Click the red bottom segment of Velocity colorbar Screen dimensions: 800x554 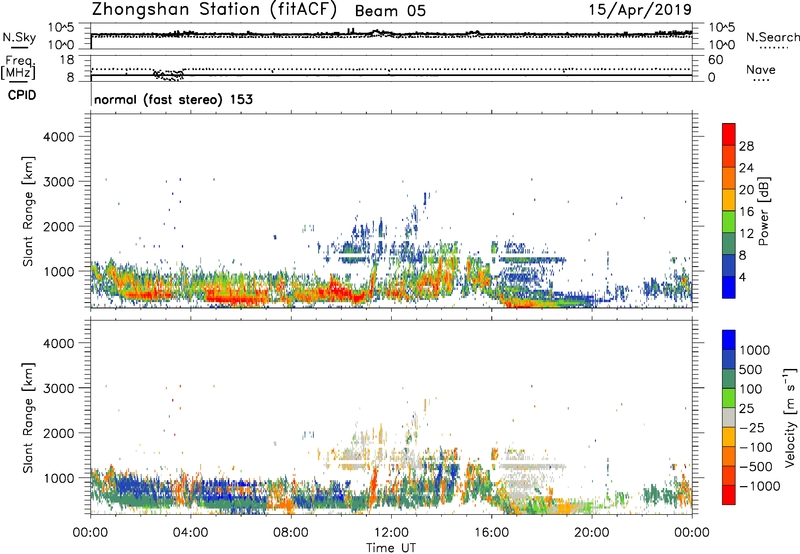pyautogui.click(x=729, y=495)
